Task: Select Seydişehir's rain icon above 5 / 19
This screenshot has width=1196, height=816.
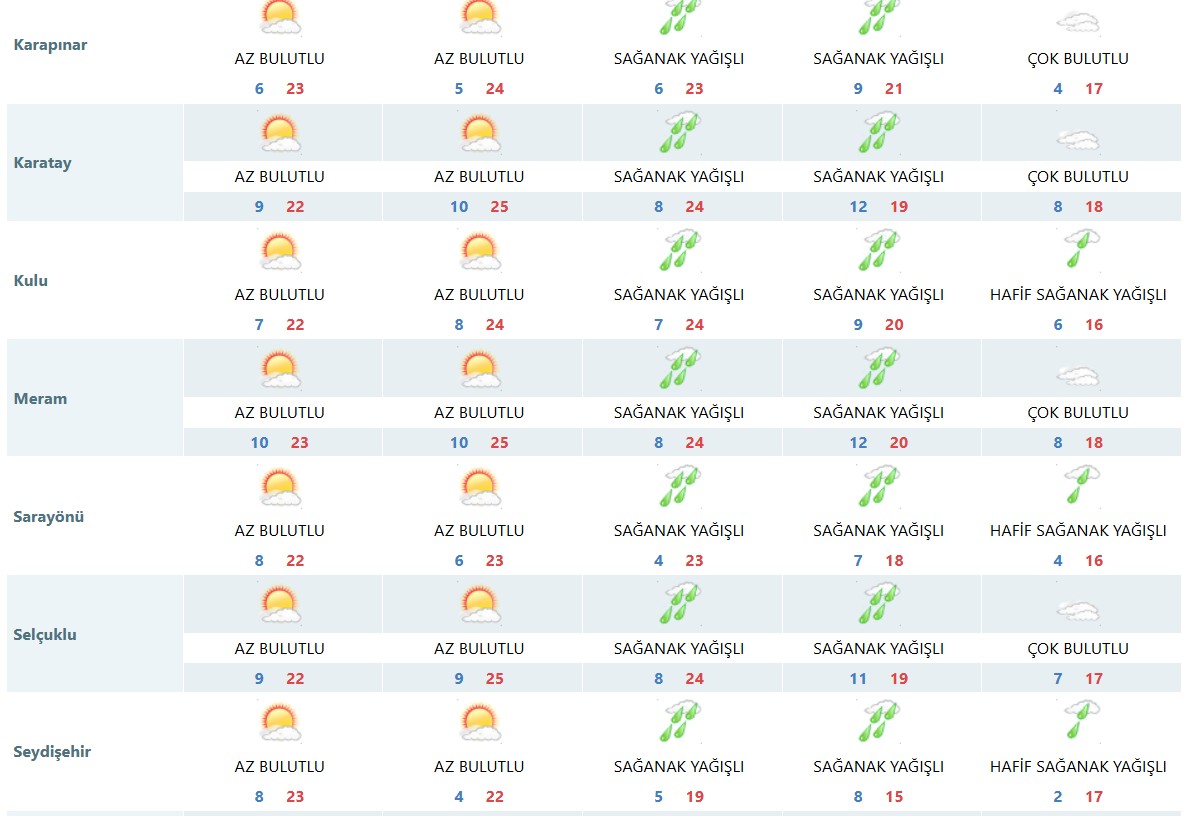Action: tap(679, 722)
